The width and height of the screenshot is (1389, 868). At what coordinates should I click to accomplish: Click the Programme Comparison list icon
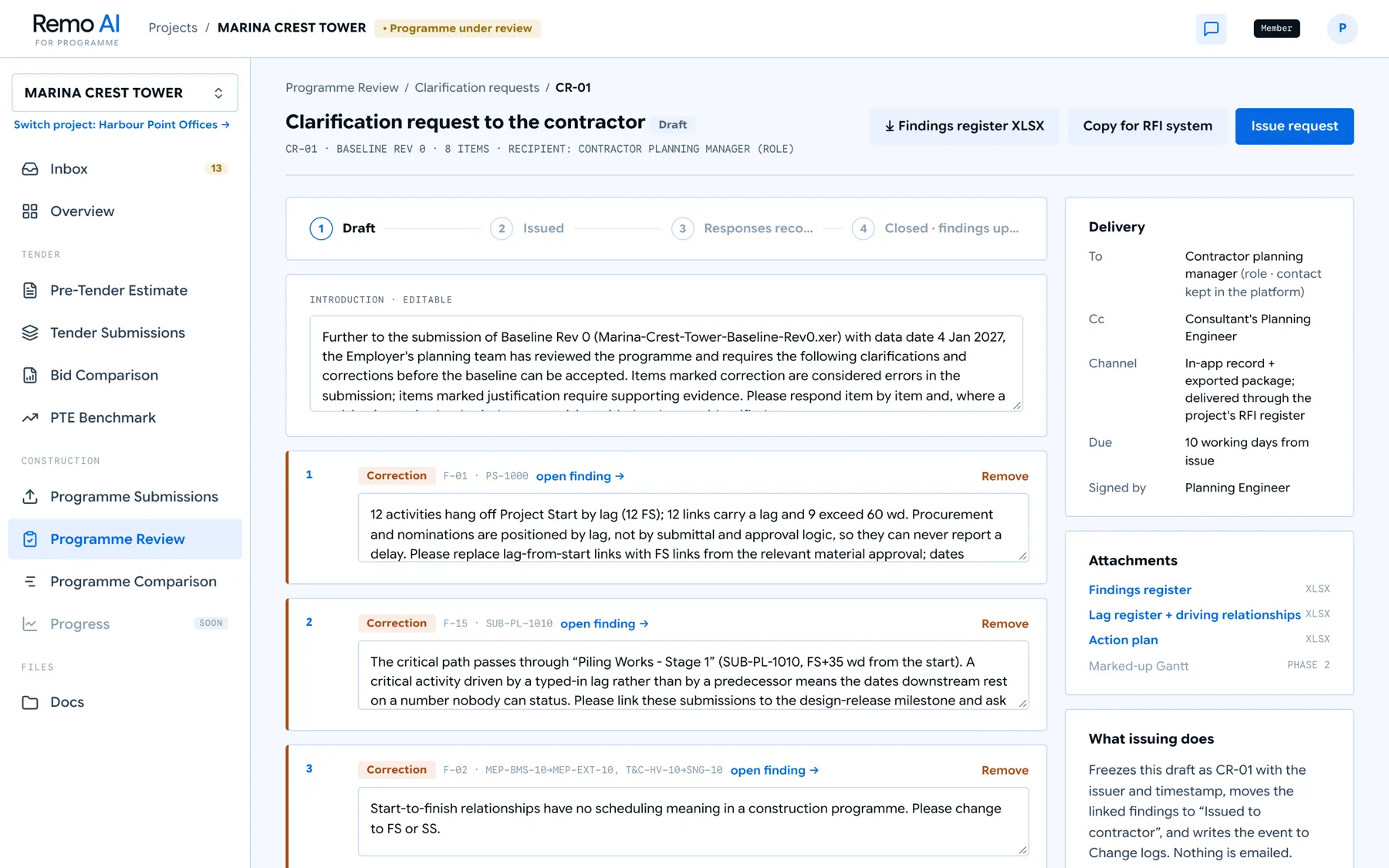[30, 582]
